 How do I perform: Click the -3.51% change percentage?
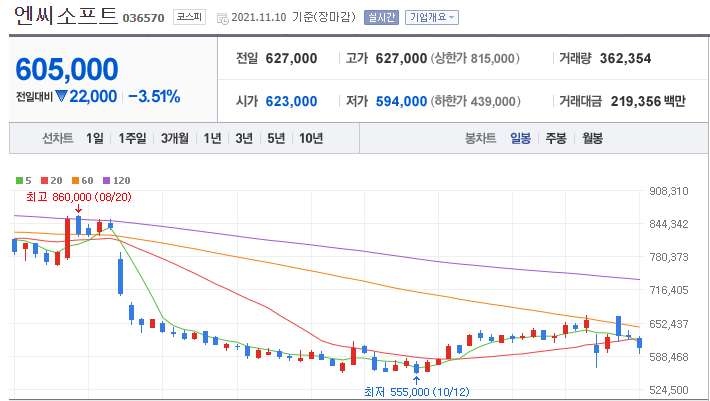coord(154,96)
